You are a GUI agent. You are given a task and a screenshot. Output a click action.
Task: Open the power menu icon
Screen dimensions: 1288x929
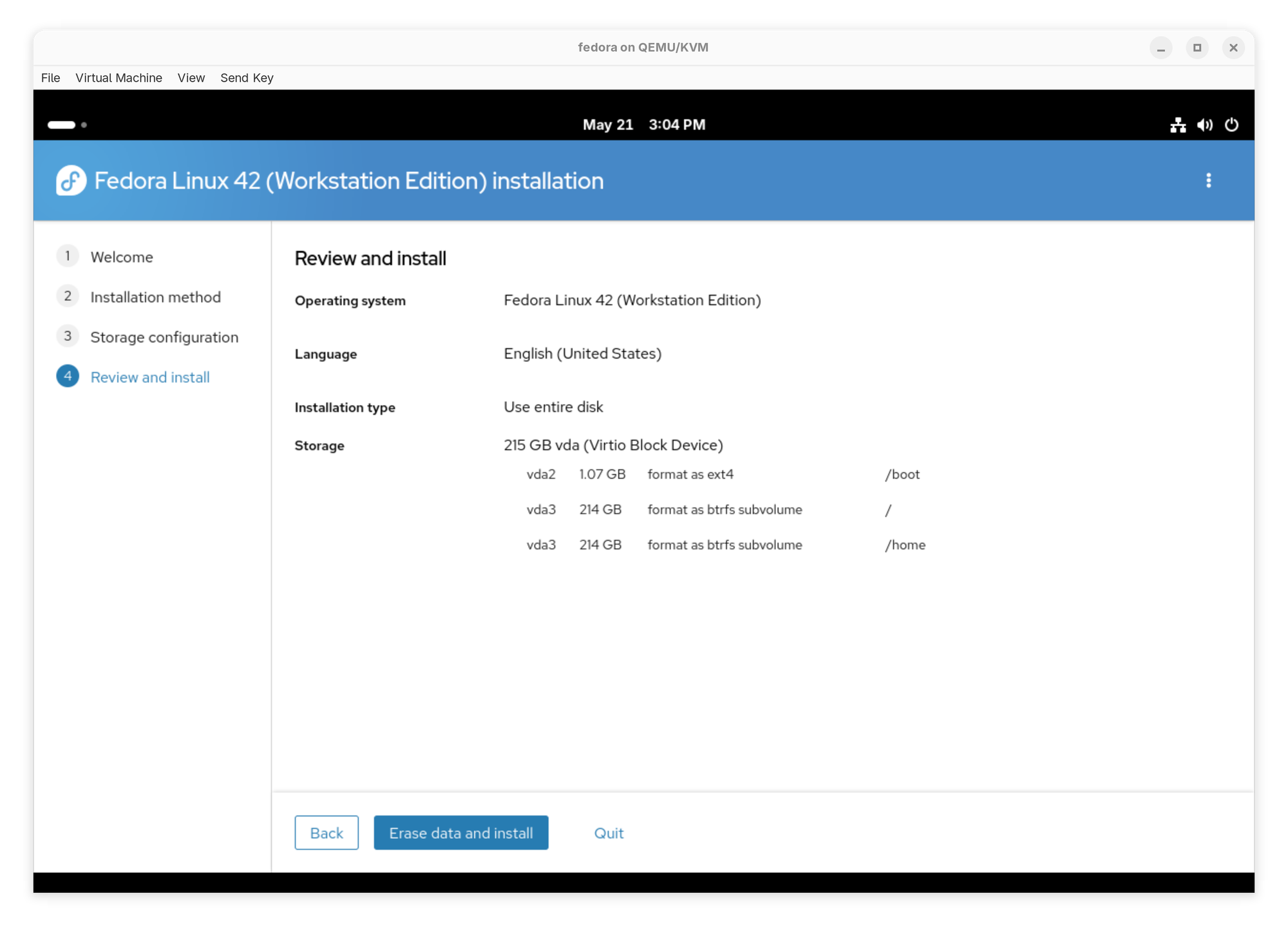point(1231,125)
